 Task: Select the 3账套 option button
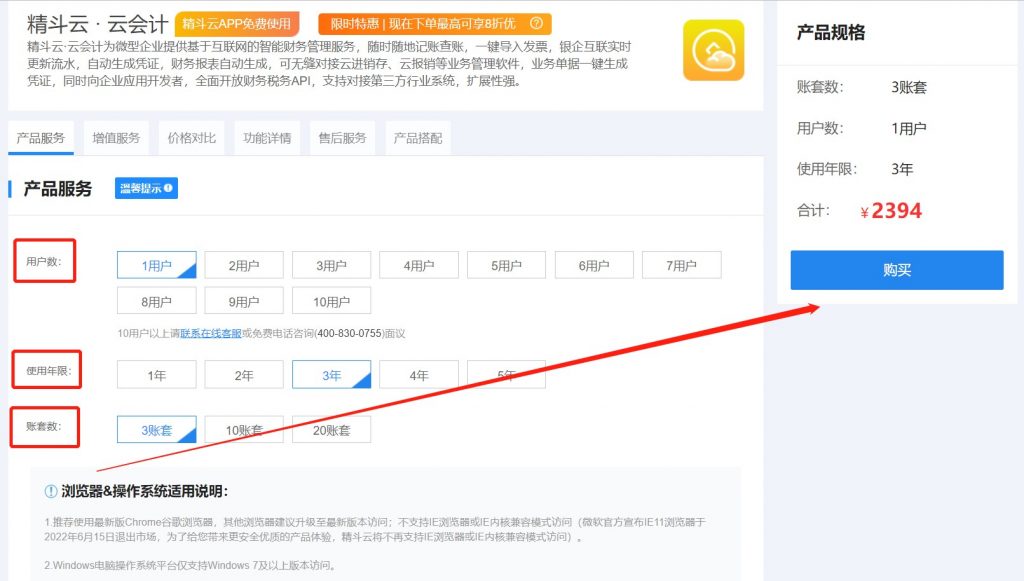[157, 430]
